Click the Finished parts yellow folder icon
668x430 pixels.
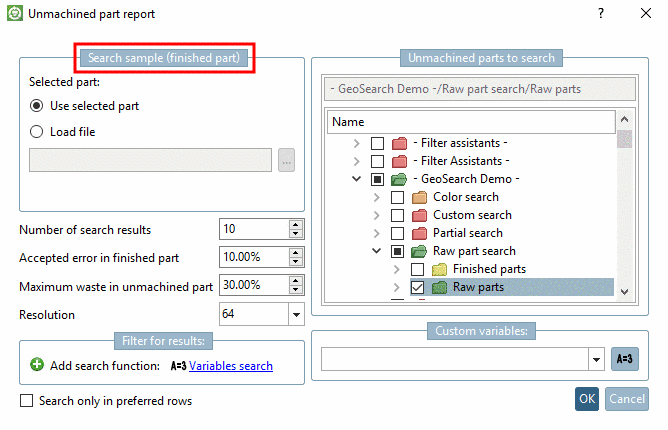pyautogui.click(x=439, y=269)
